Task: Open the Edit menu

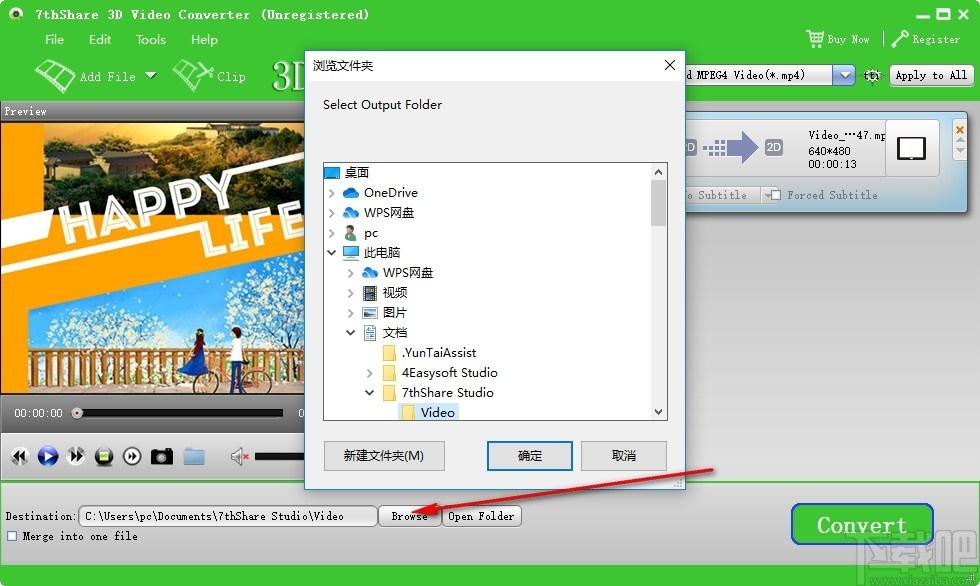Action: tap(100, 39)
